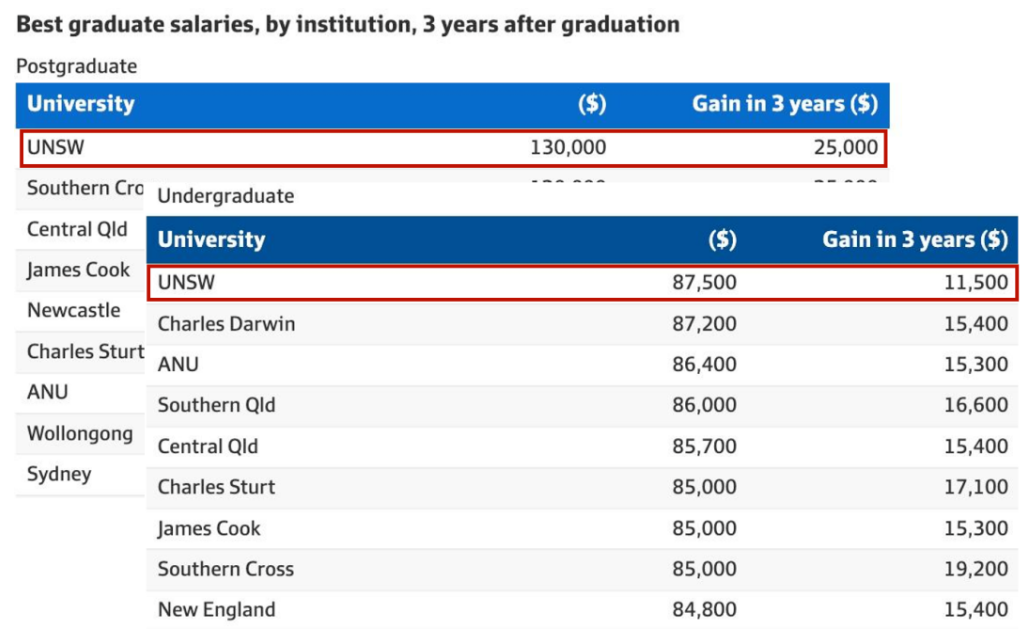1026x639 pixels.
Task: Select Charles Darwin row name
Action: (x=226, y=324)
